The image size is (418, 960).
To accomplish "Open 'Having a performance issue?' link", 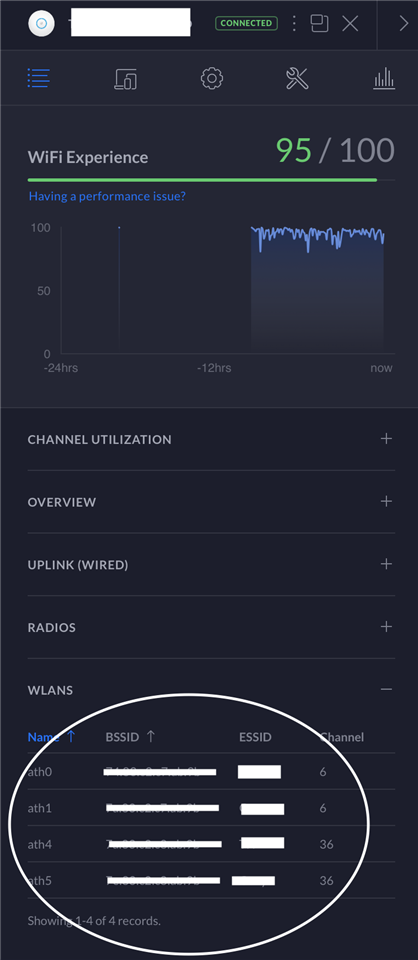I will tap(107, 197).
